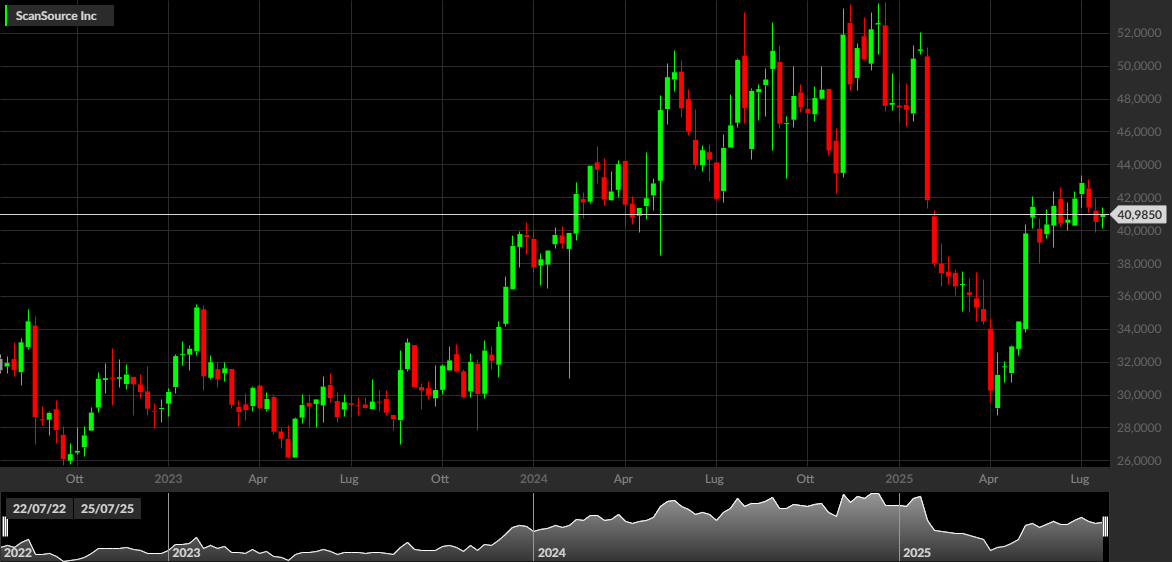Viewport: 1172px width, 562px height.
Task: Click the 2024 label in the navigator strip
Action: (x=552, y=553)
